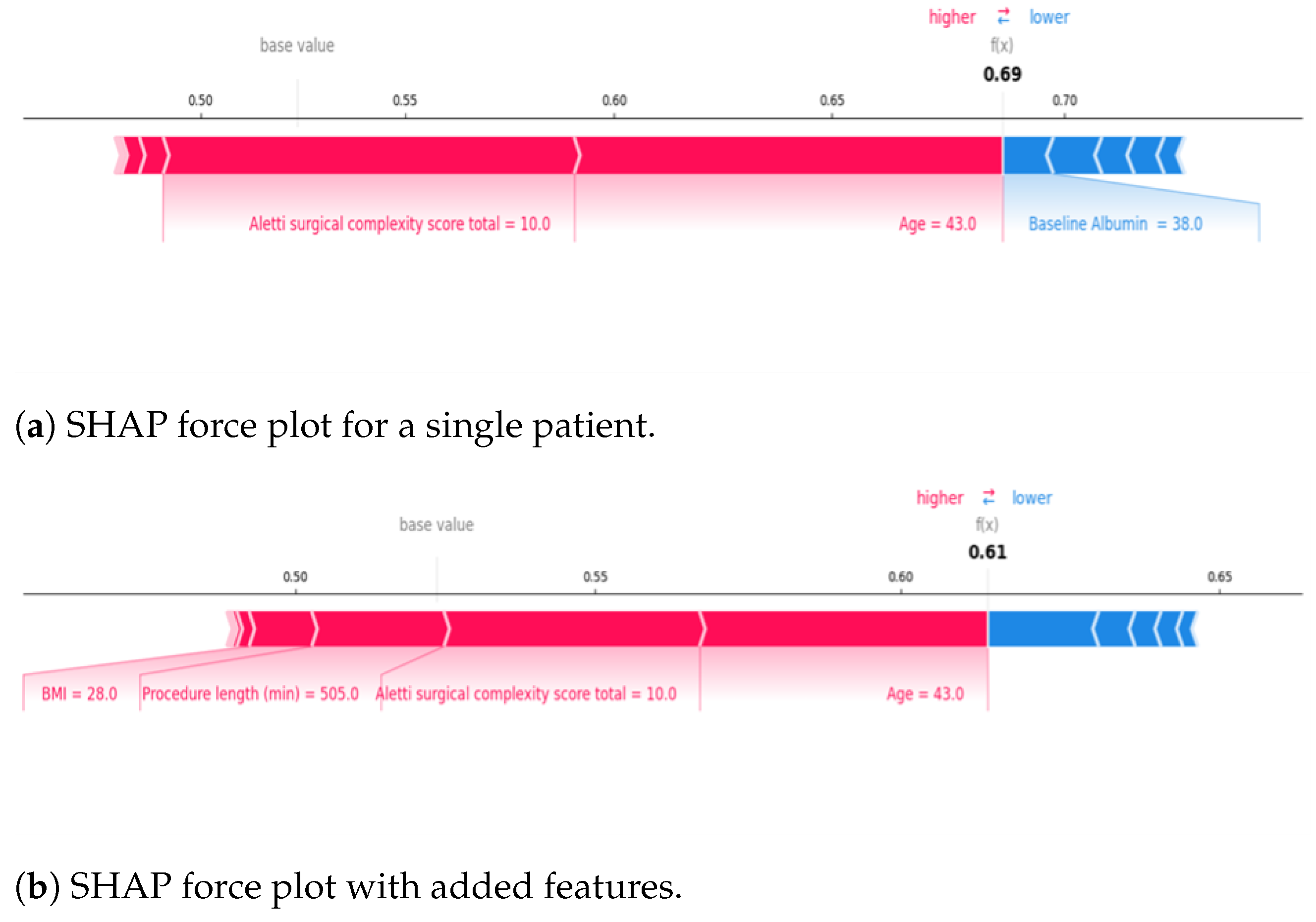Screen dimensions: 1316x922
Task: Click the swap arrows icon in plot (a)
Action: click(1003, 17)
